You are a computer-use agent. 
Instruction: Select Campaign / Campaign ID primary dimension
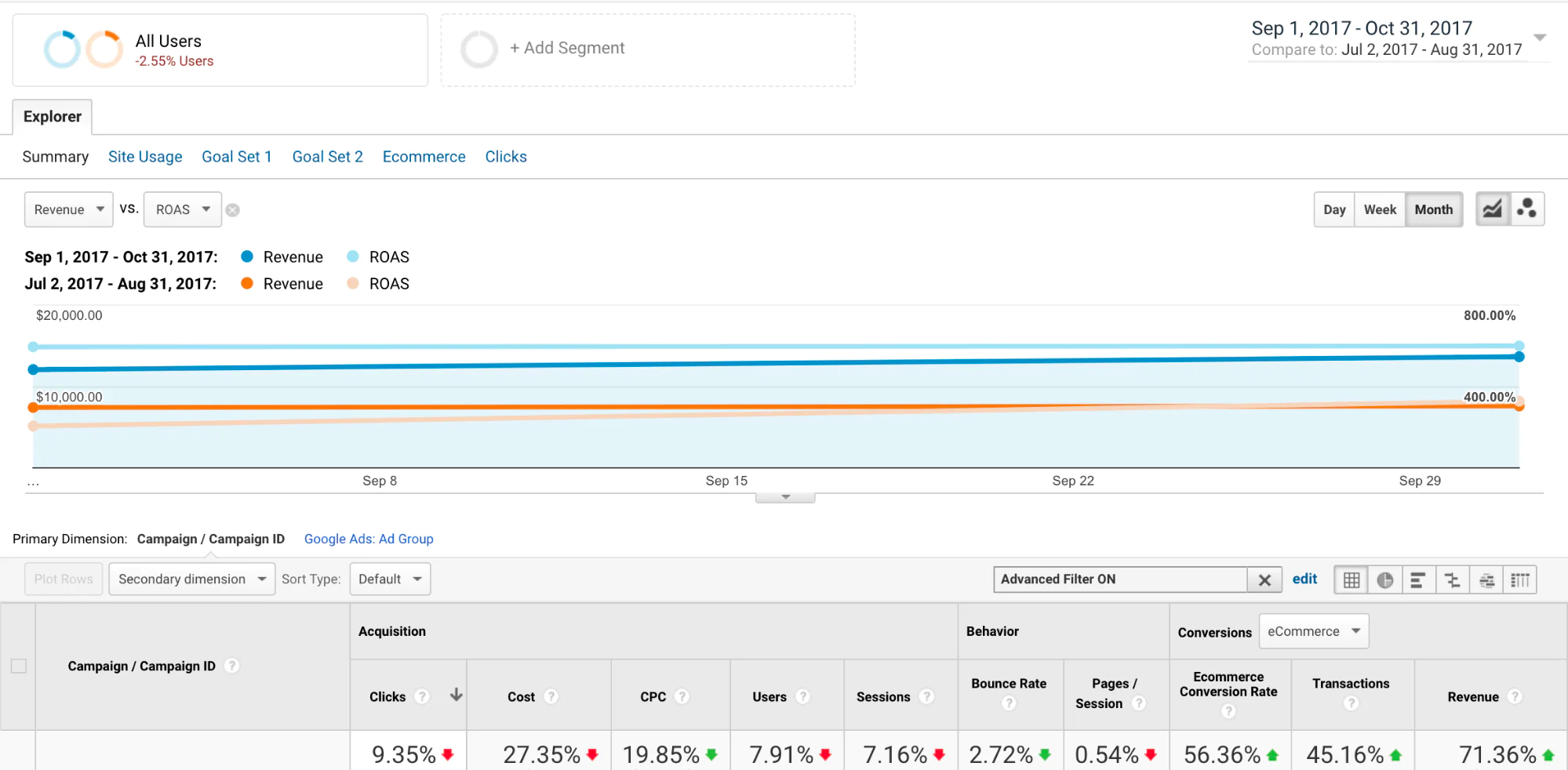[211, 539]
